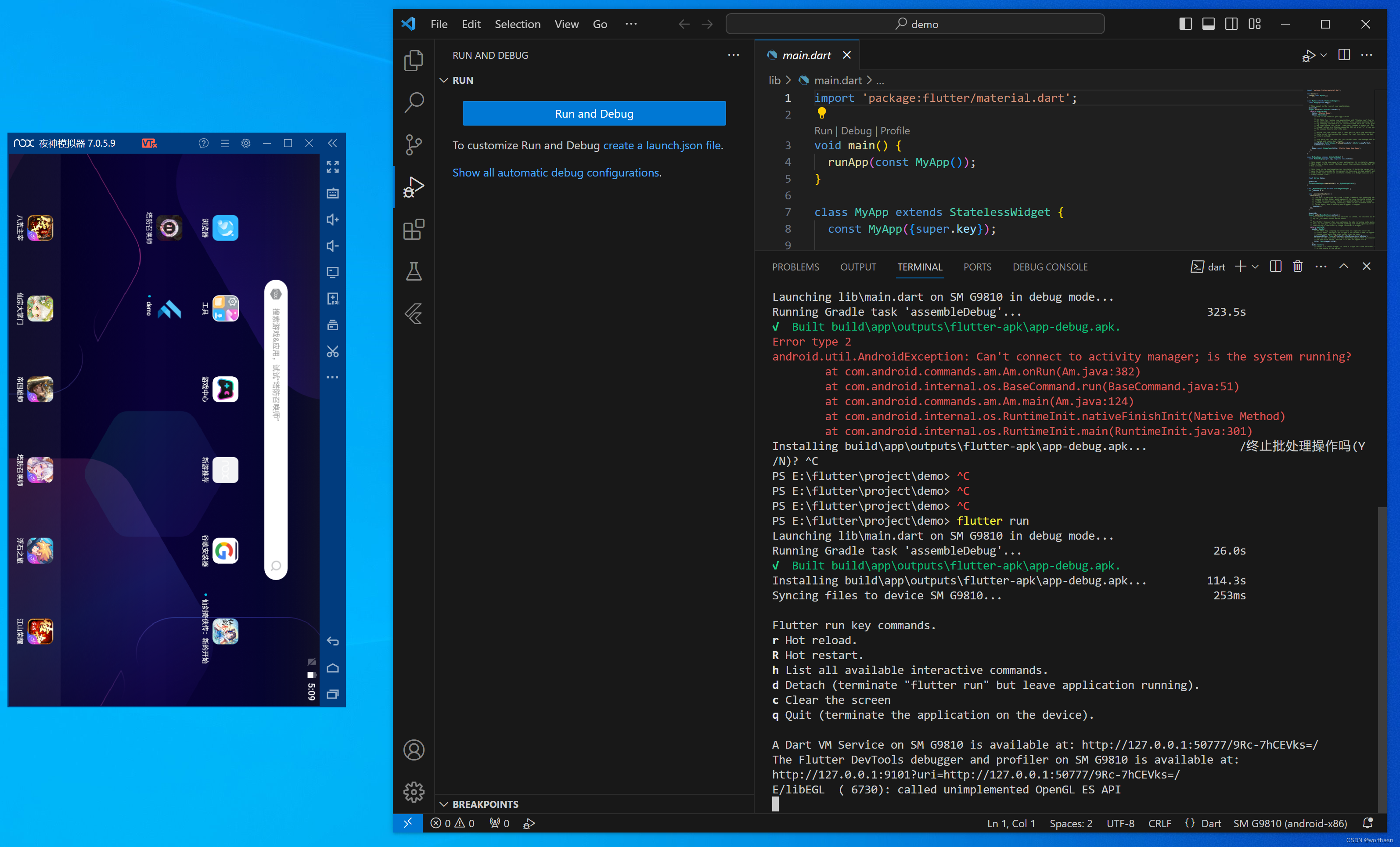Open the dropdown next to editor run icon
This screenshot has width=1400, height=847.
1323,55
